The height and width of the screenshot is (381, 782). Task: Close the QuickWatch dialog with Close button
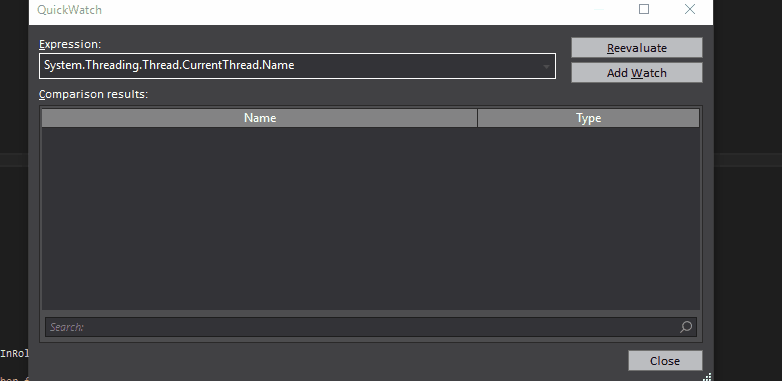point(665,361)
